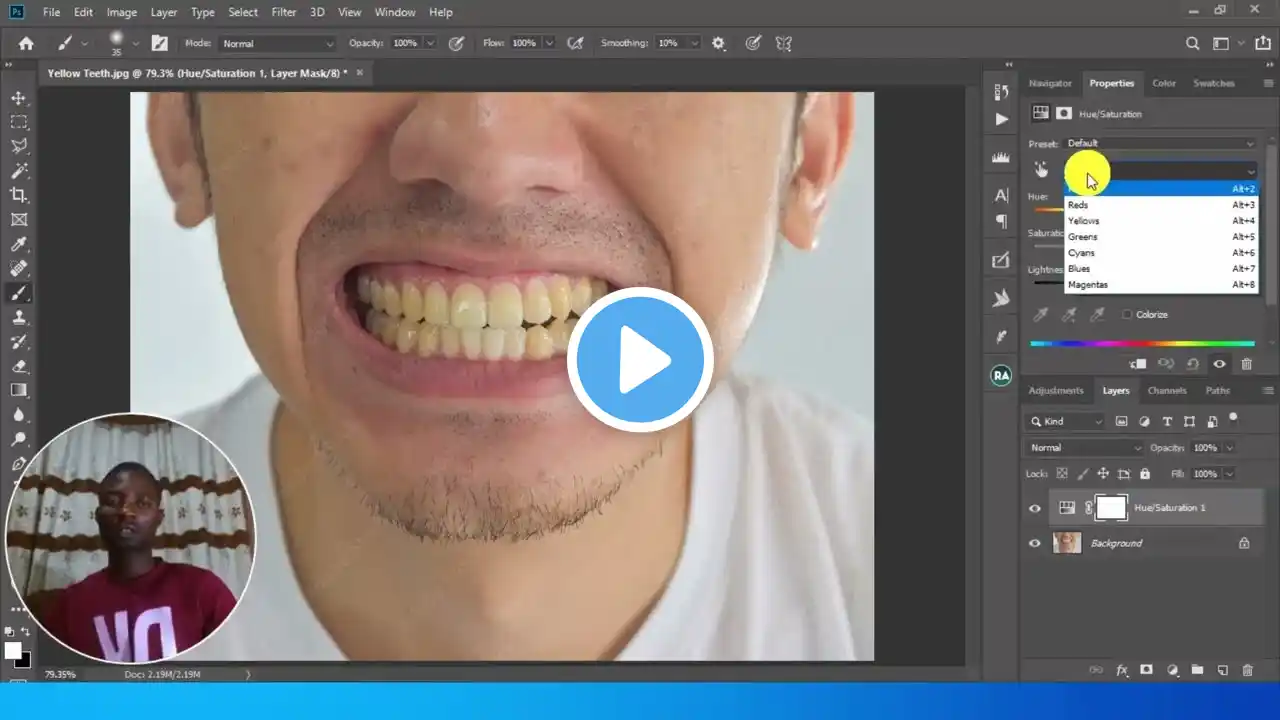This screenshot has width=1280, height=720.
Task: Open the layer blend mode dropdown
Action: [x=1083, y=447]
